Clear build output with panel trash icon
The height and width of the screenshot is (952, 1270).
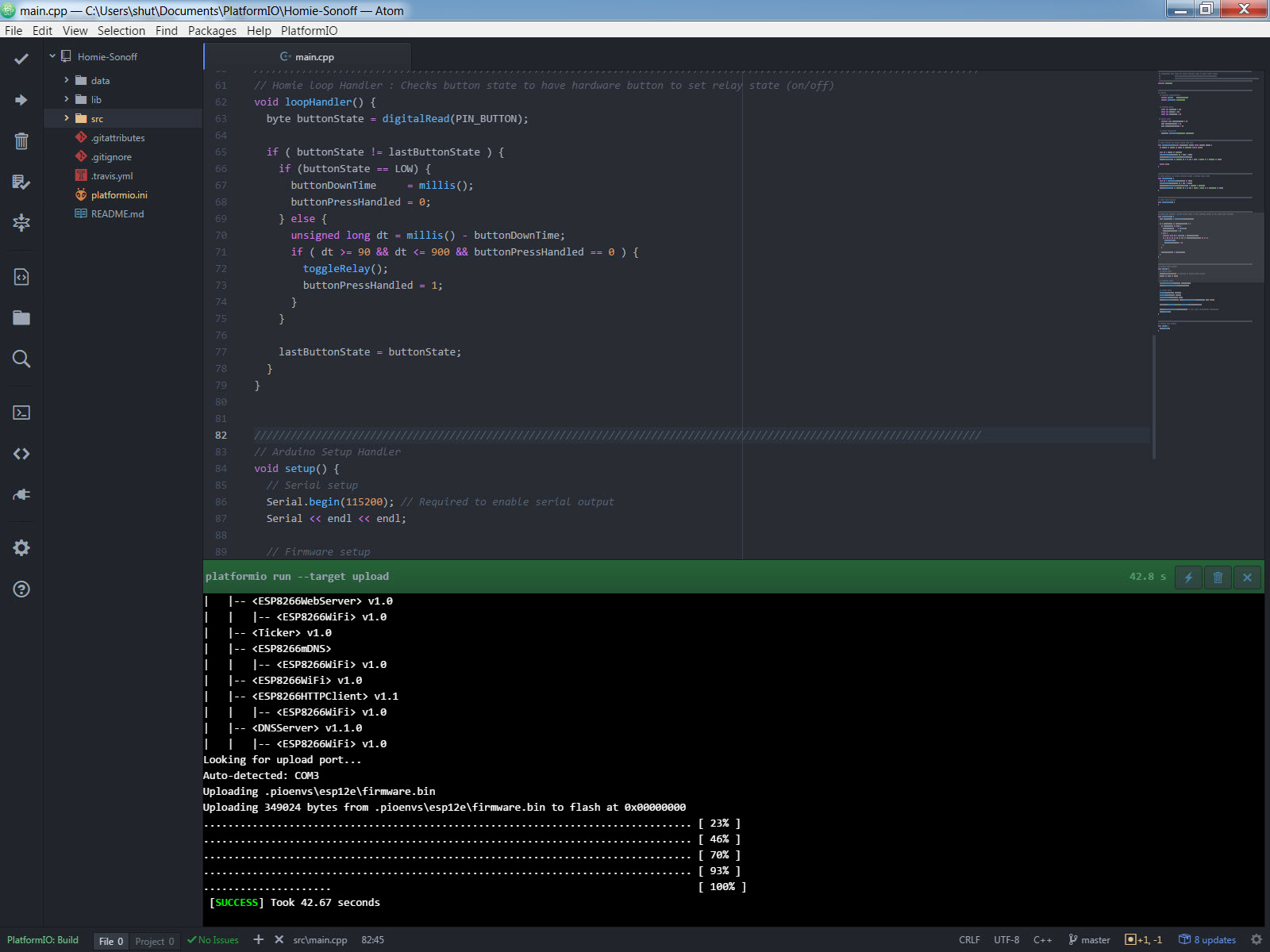(1218, 577)
